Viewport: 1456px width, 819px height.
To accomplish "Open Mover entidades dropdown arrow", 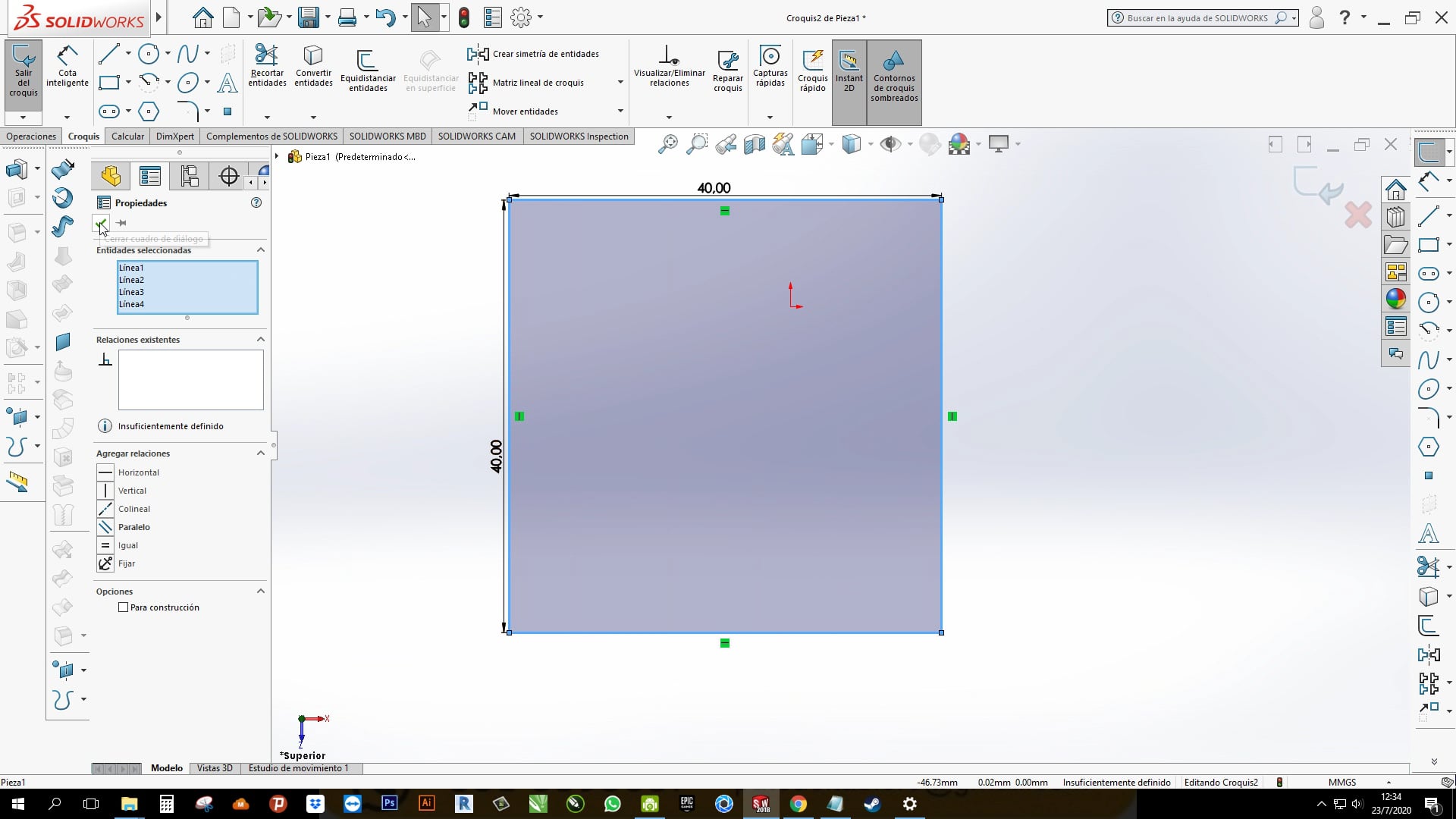I will click(x=620, y=111).
